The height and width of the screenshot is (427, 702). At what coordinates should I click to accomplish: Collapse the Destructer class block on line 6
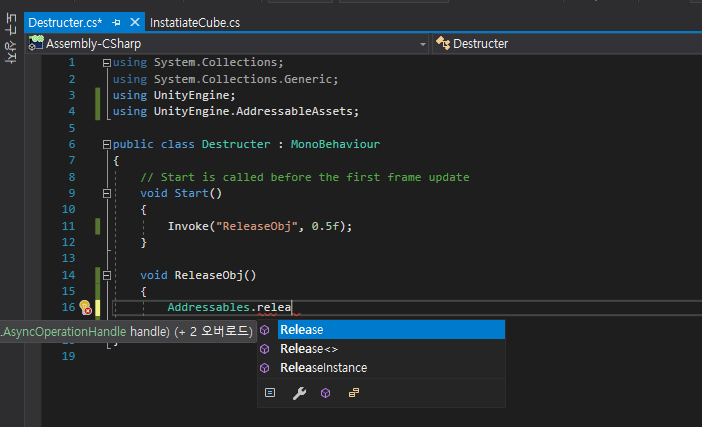[106, 145]
